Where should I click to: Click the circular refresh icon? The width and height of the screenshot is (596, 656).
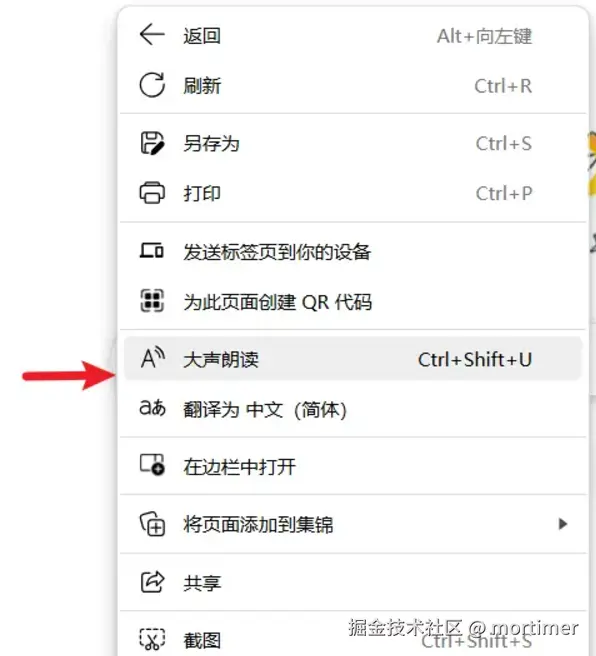[x=152, y=85]
